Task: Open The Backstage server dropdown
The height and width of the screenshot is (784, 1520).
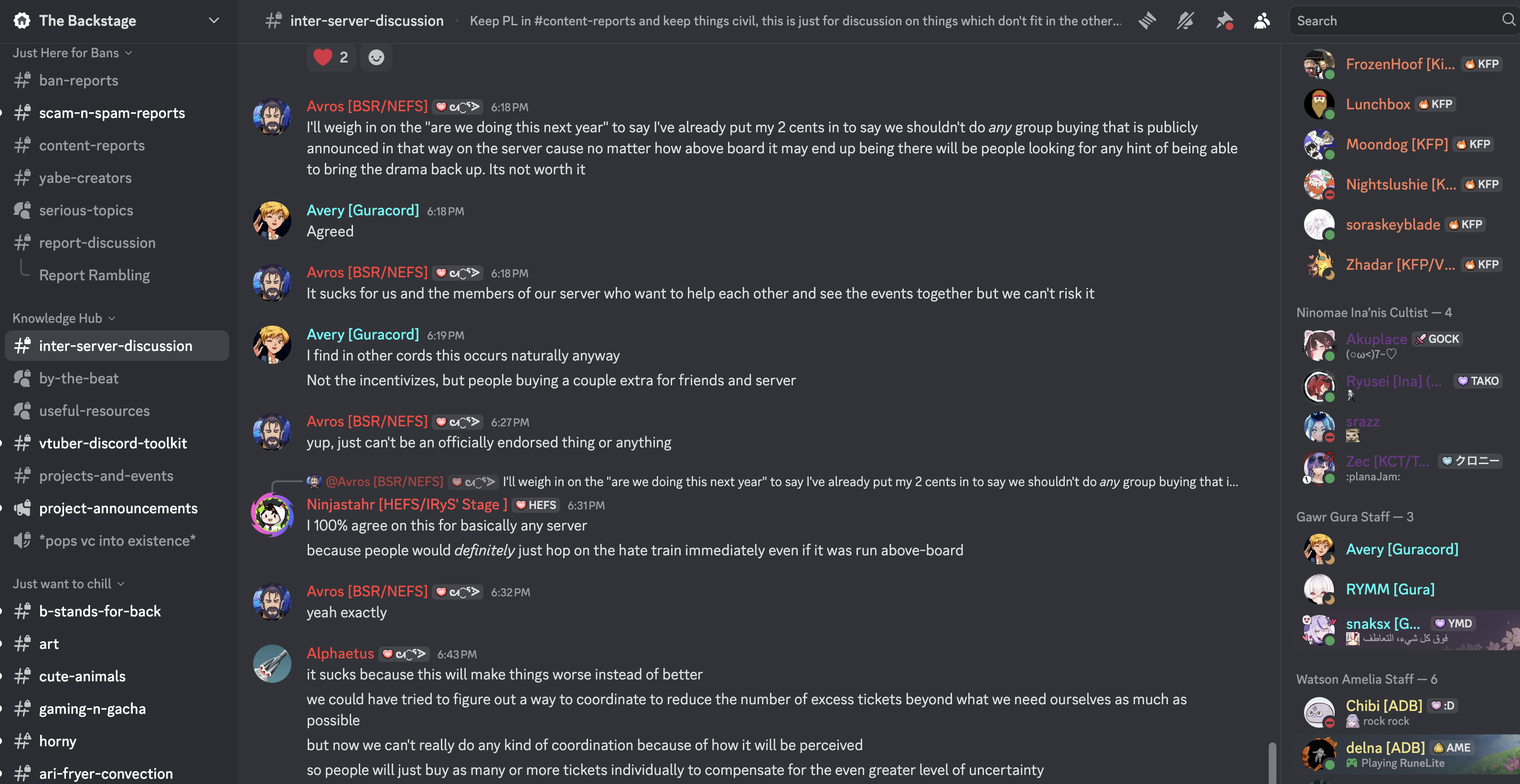Action: click(x=214, y=21)
